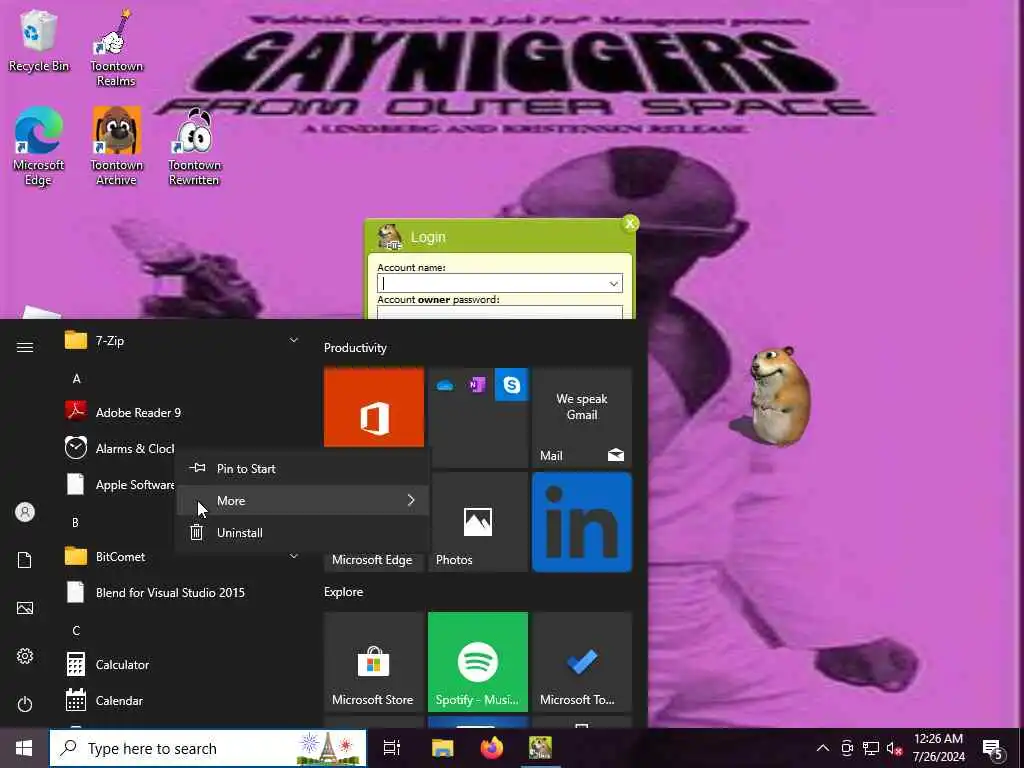Click the Explore group heading
Screen dimensions: 1024x768
[344, 592]
